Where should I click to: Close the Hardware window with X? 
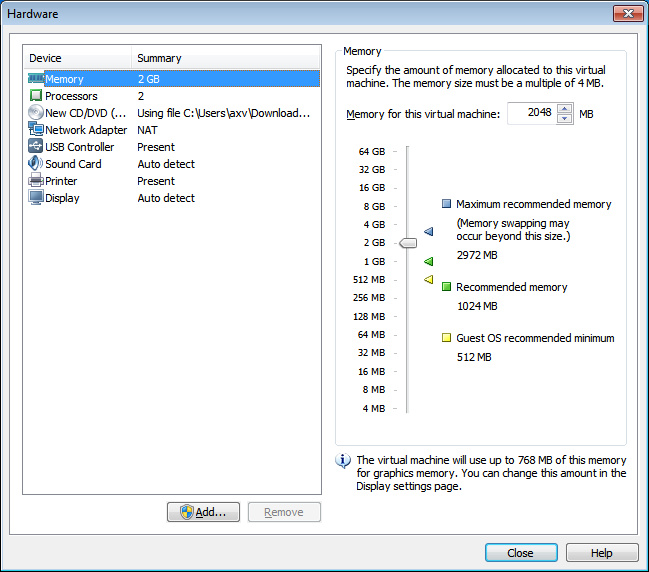(x=628, y=13)
